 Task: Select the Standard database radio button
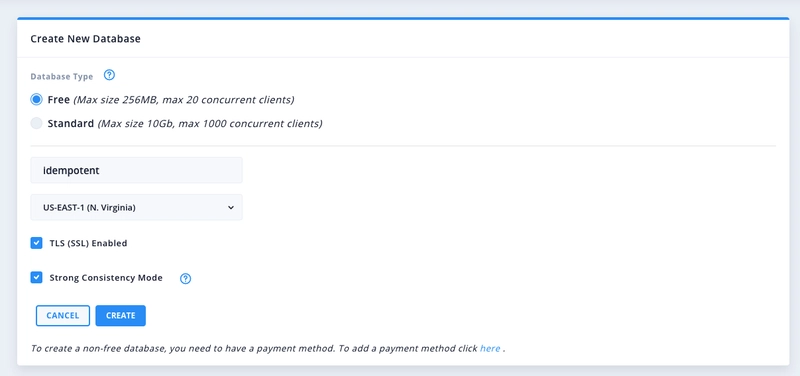(x=36, y=123)
